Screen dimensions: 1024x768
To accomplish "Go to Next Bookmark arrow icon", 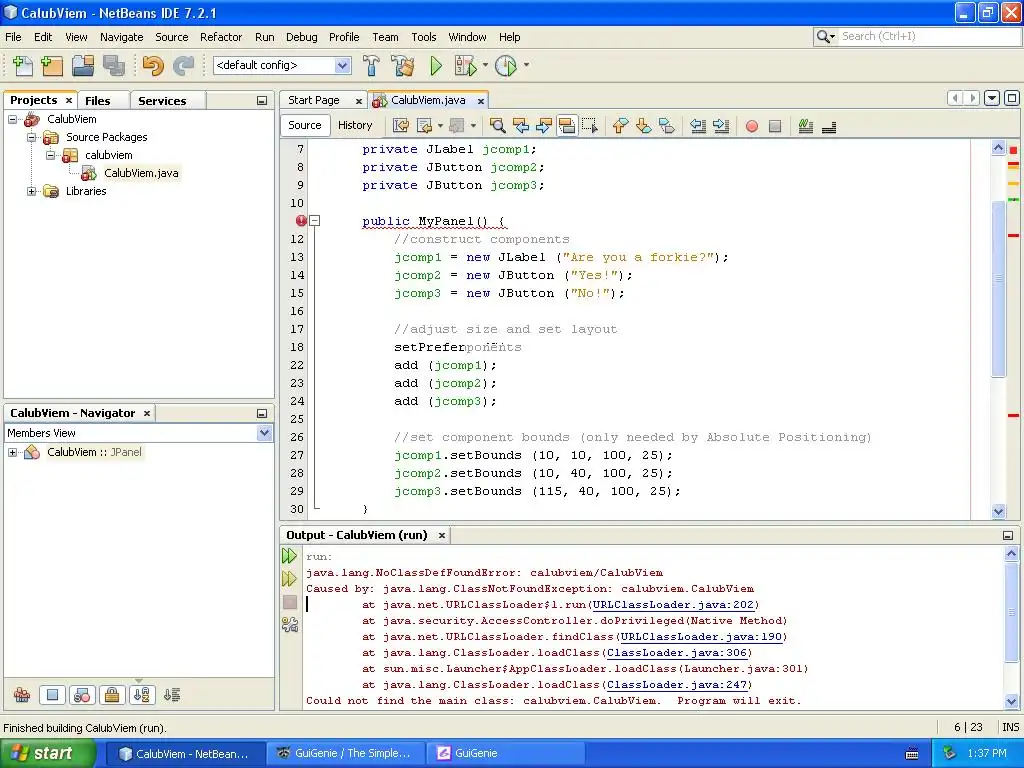I will (x=643, y=126).
